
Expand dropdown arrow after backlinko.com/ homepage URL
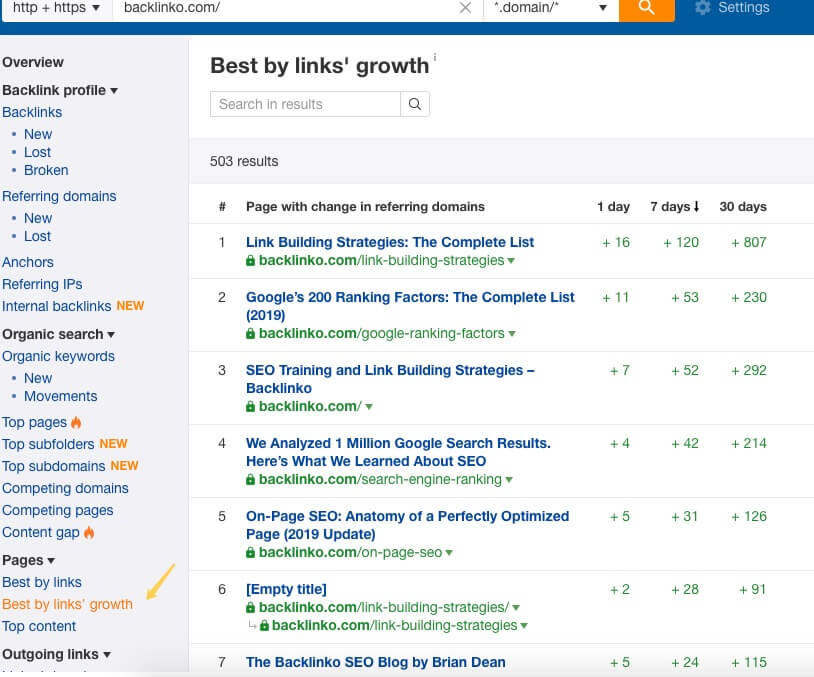(369, 407)
